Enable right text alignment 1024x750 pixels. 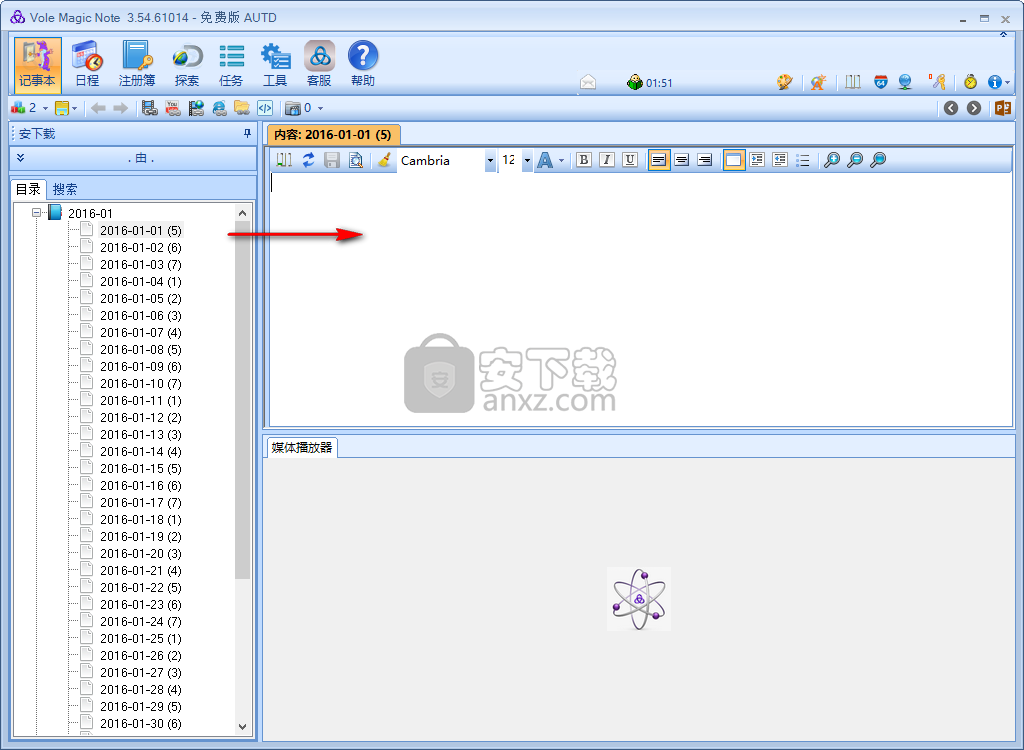(705, 160)
